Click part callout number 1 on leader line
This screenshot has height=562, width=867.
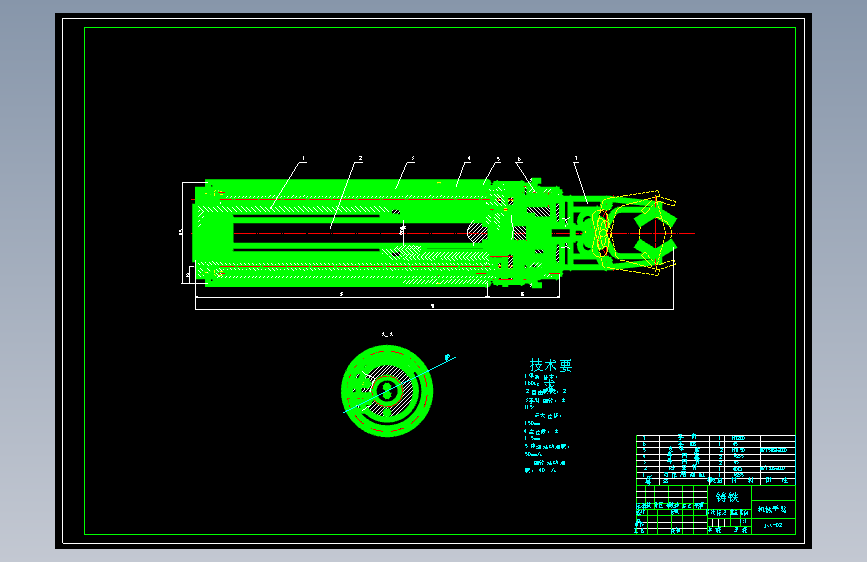[304, 159]
